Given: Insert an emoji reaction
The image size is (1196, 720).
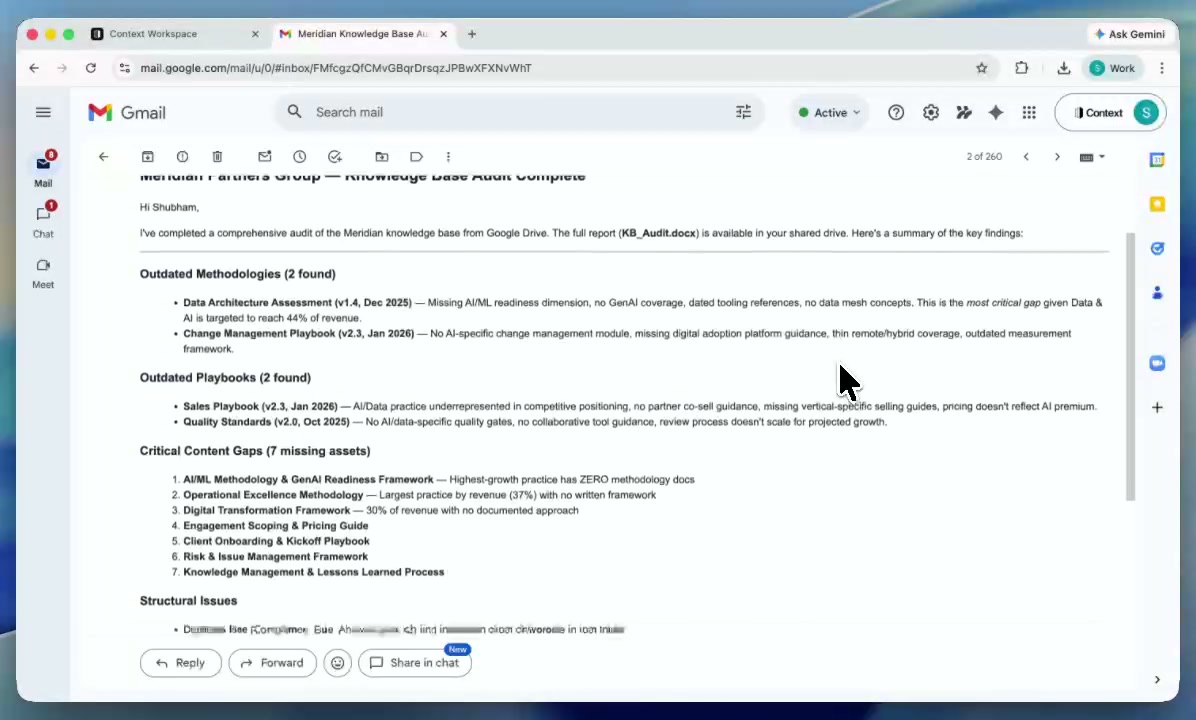Looking at the screenshot, I should click(337, 663).
